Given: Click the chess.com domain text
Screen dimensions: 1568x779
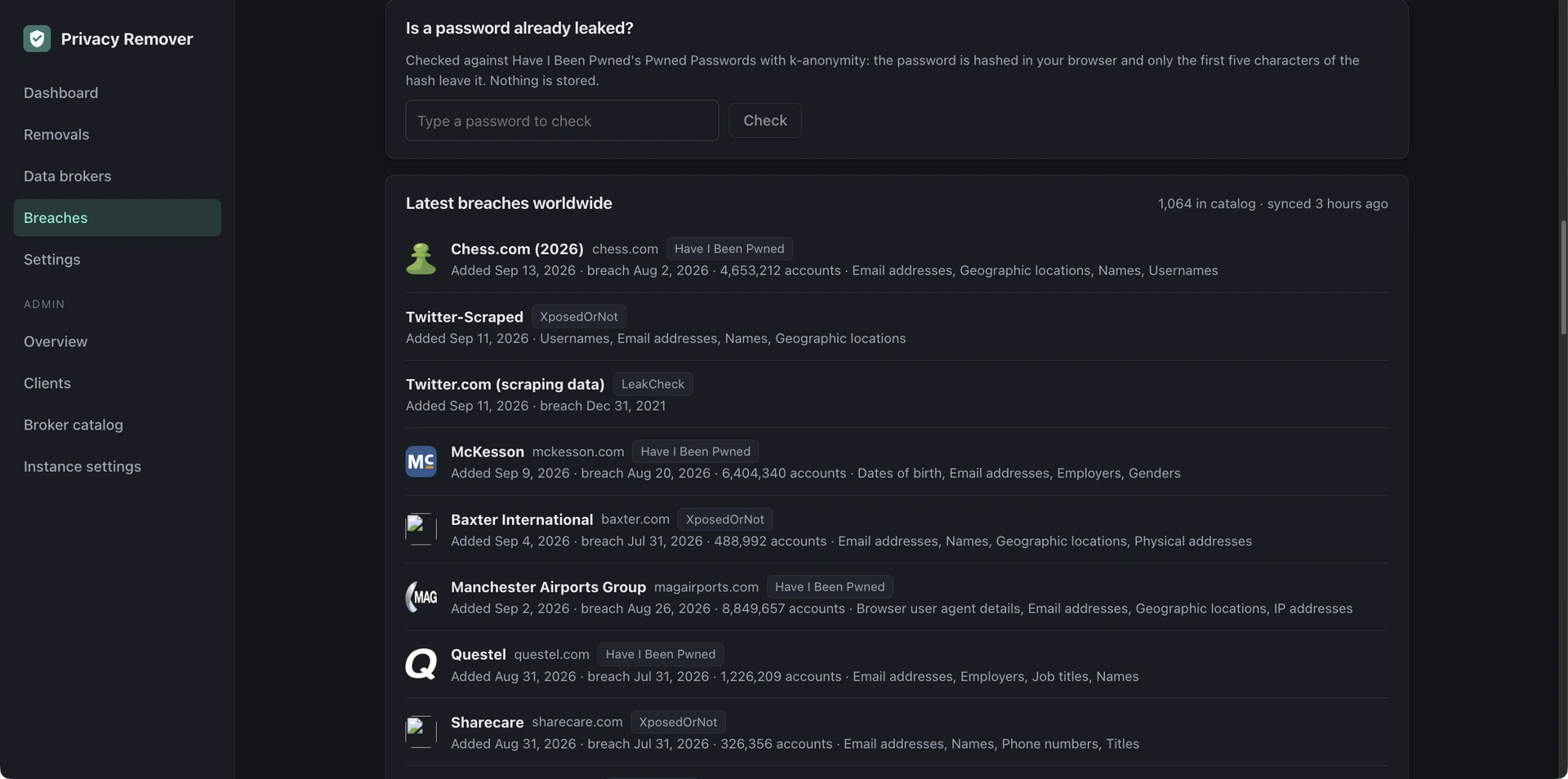Looking at the screenshot, I should click(625, 249).
